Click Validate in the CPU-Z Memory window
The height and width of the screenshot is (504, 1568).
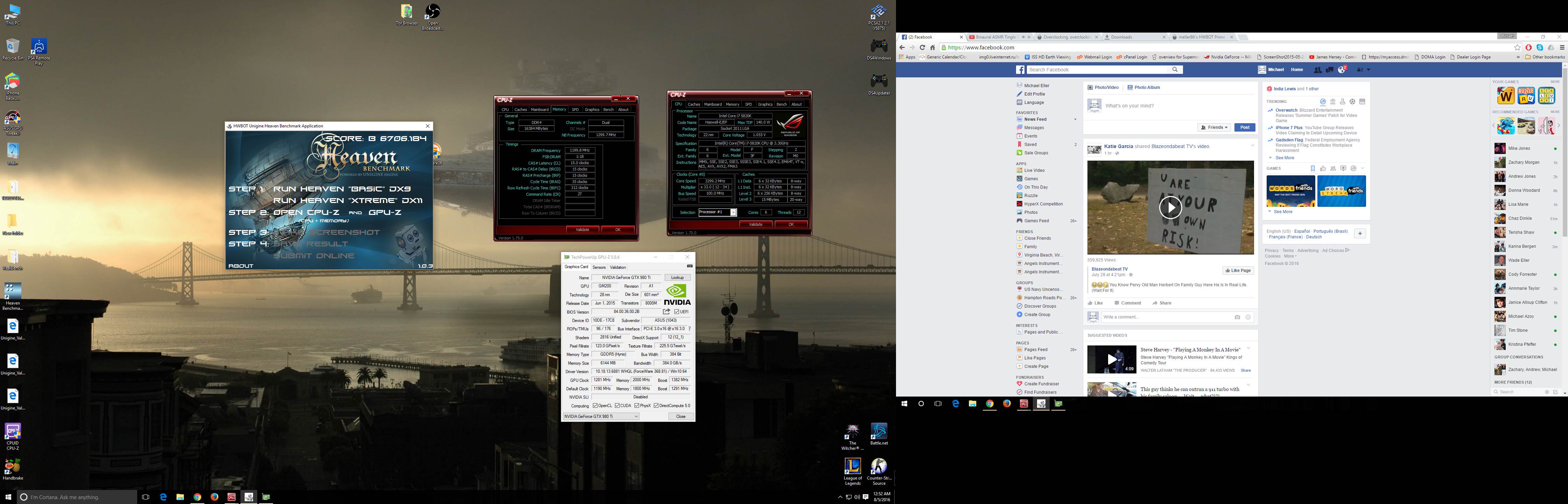click(x=582, y=230)
